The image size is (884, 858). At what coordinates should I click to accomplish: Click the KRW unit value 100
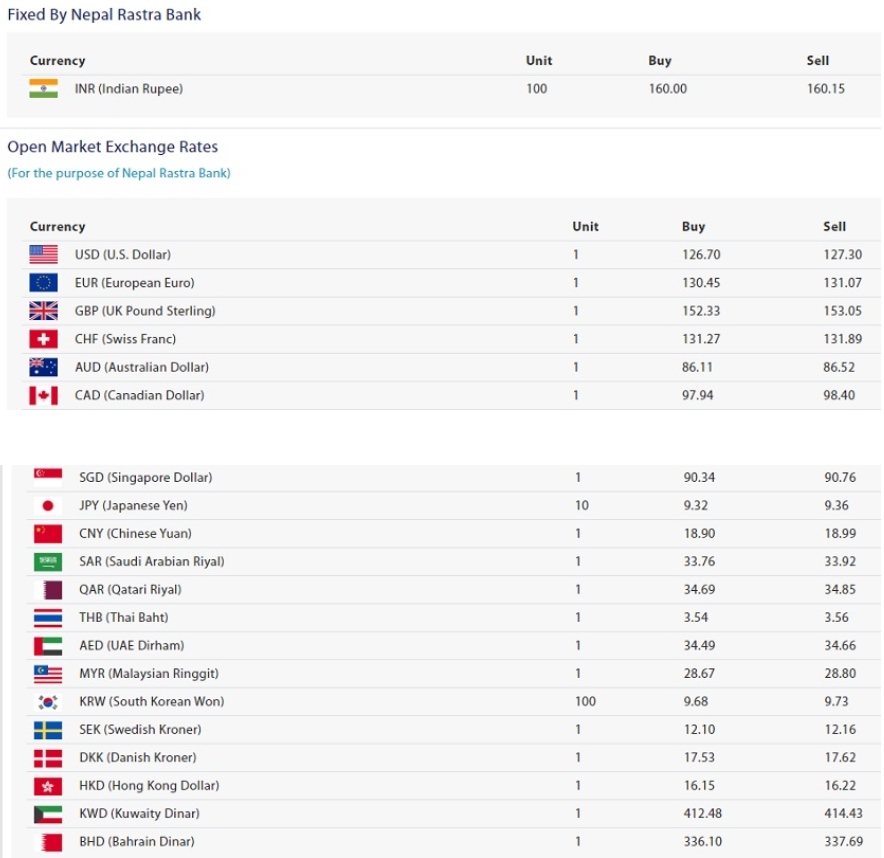(585, 701)
